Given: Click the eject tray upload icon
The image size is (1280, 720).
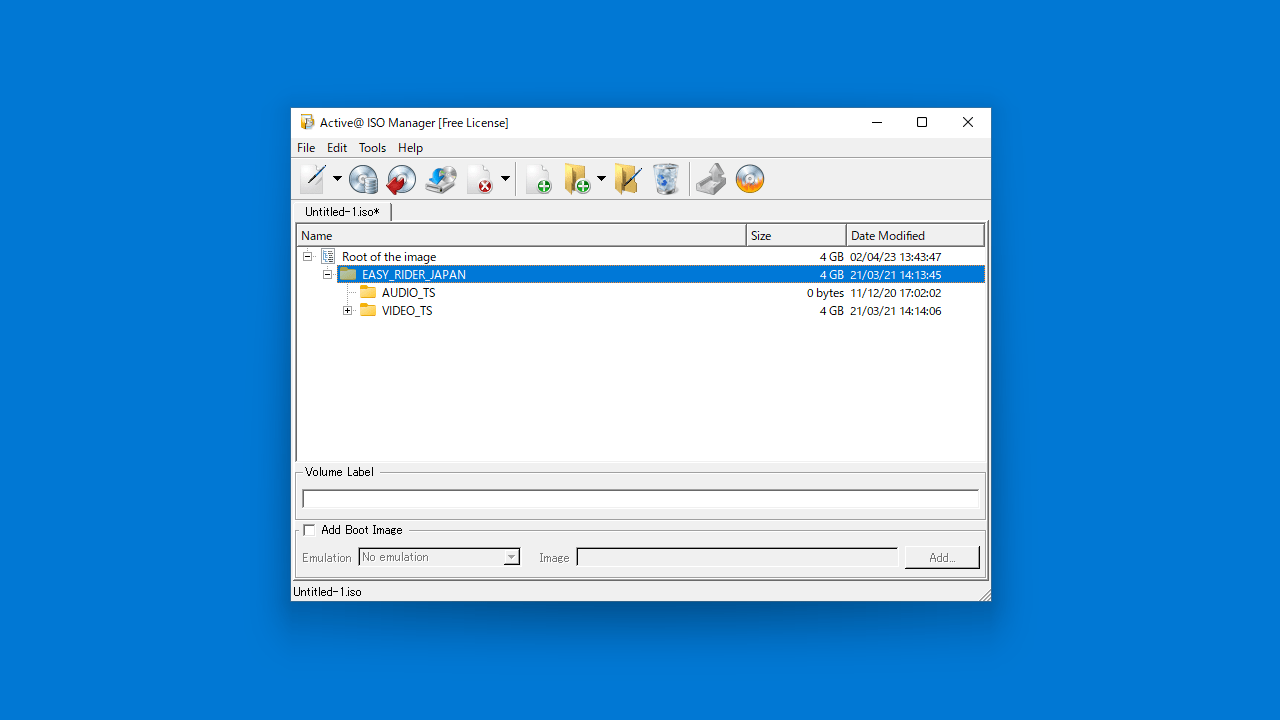Looking at the screenshot, I should (711, 179).
